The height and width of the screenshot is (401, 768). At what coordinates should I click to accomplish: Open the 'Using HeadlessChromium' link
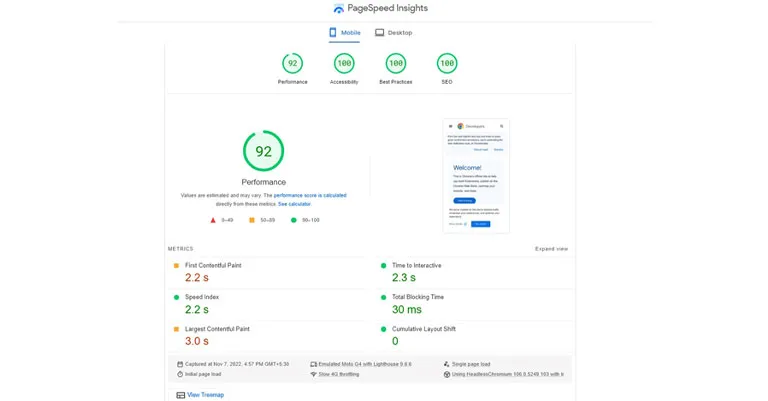point(507,374)
